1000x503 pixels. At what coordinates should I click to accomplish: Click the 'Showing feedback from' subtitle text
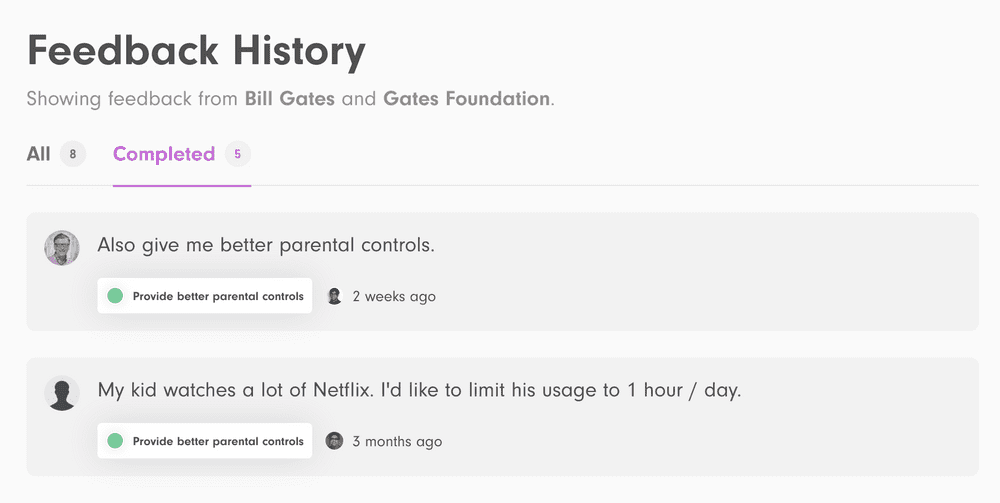click(133, 99)
